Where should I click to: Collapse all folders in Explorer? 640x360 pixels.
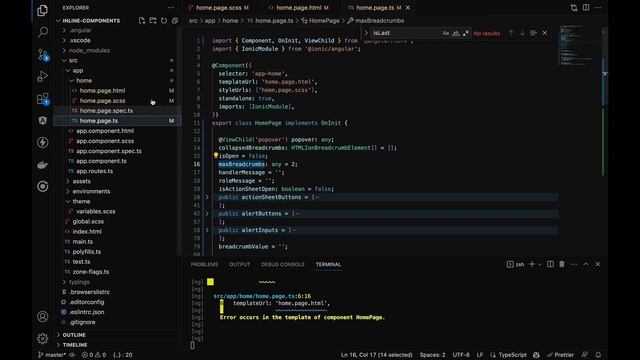coord(175,20)
